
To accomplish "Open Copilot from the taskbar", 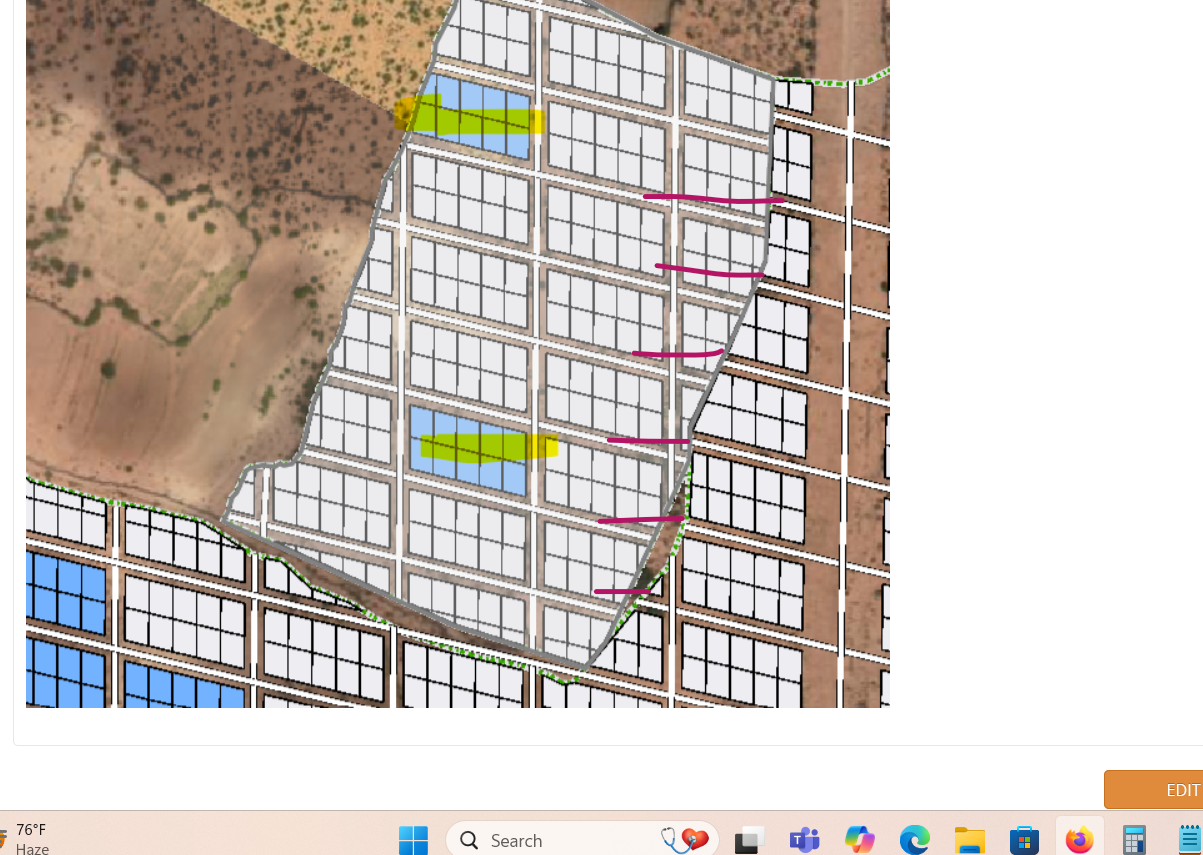I will tap(859, 840).
